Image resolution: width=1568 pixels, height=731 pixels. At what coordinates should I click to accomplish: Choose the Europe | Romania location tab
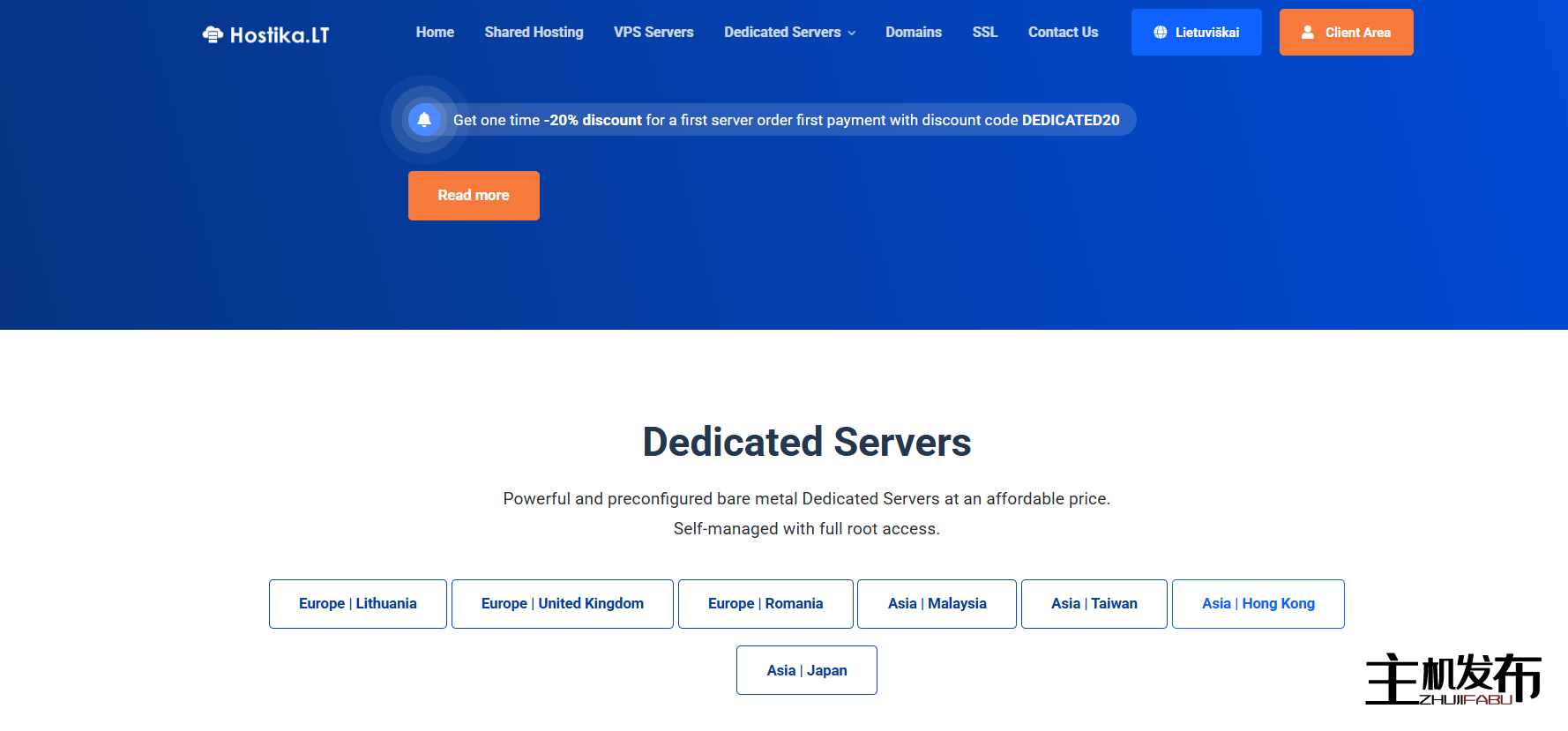[x=765, y=604]
